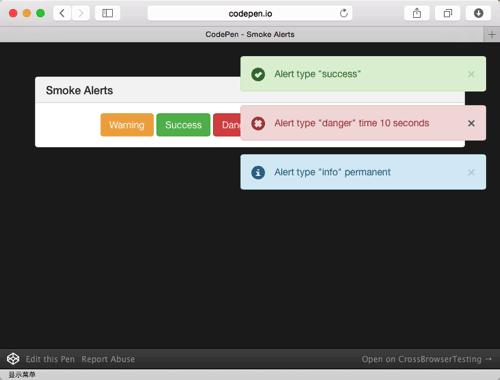Select the CodePen - Smoke Alerts tab
This screenshot has width=500, height=380.
click(x=242, y=34)
